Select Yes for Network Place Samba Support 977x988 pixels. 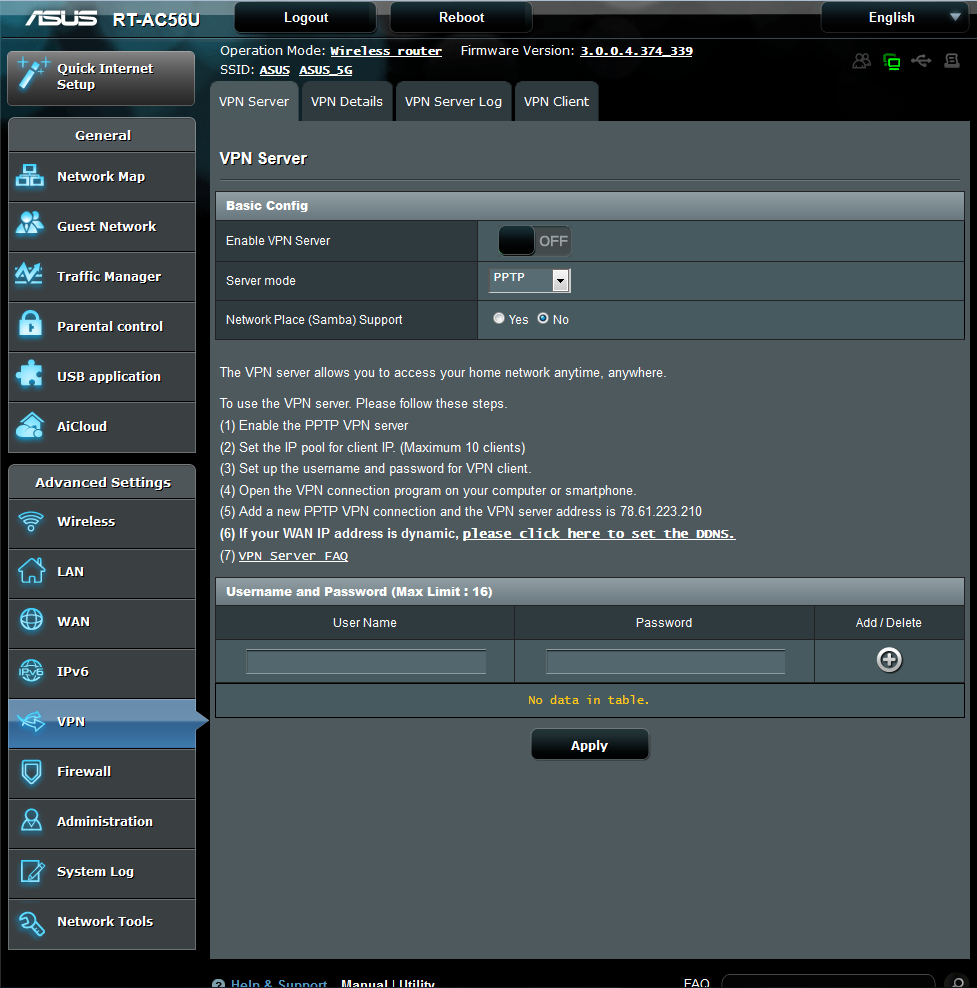tap(499, 318)
